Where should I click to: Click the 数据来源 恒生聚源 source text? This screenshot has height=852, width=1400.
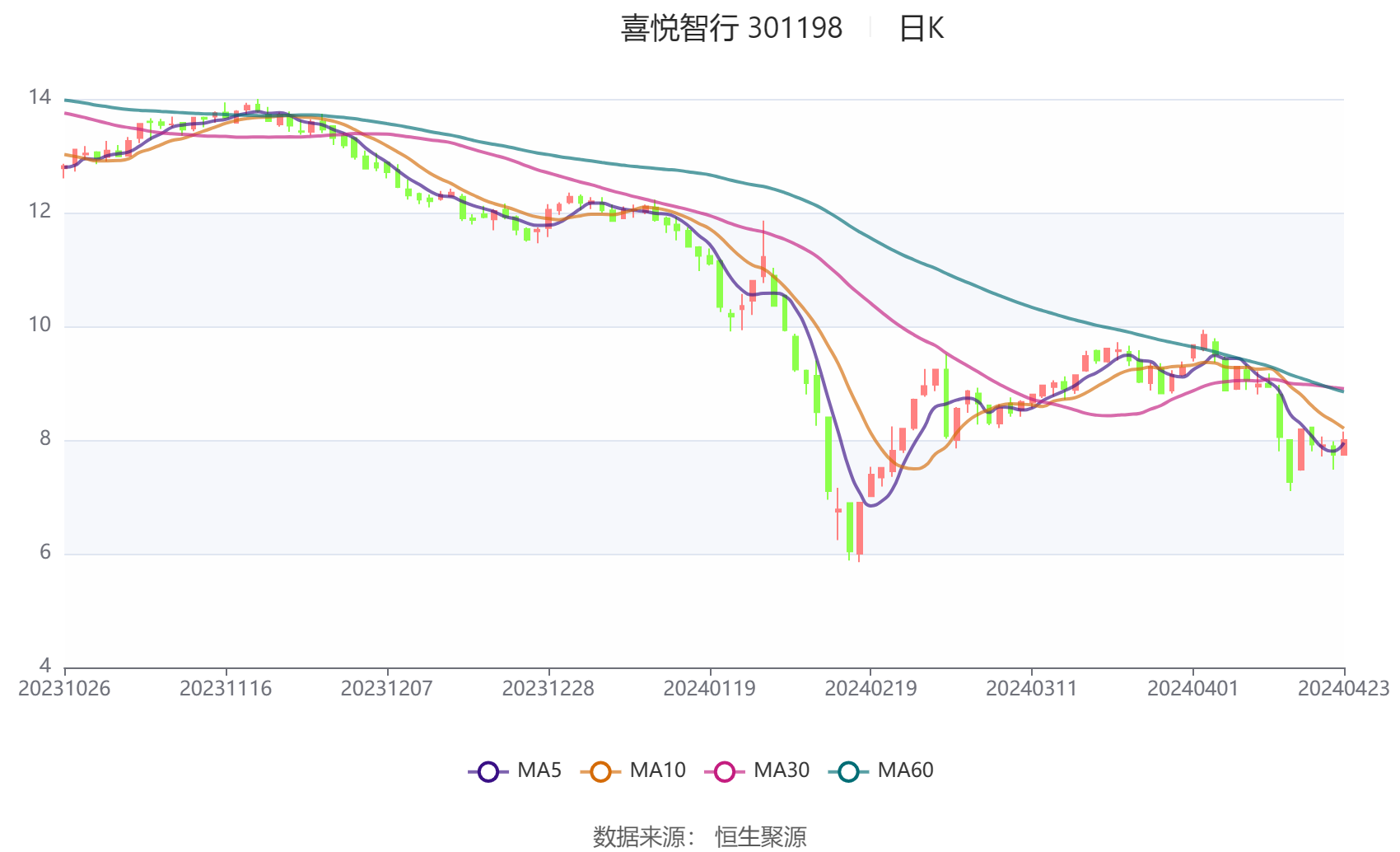[x=700, y=837]
